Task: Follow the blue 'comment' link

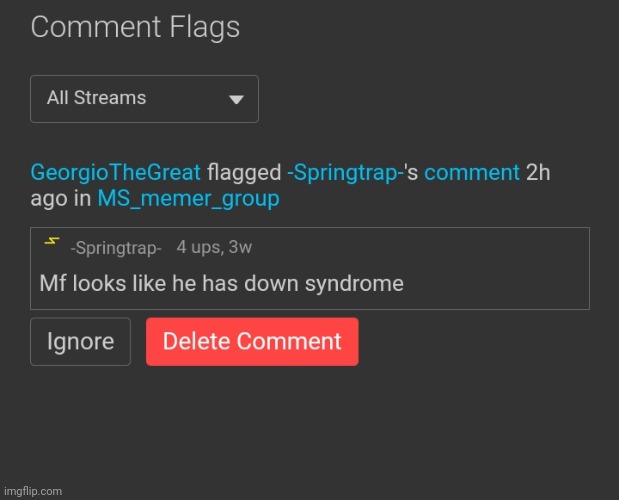Action: 472,172
